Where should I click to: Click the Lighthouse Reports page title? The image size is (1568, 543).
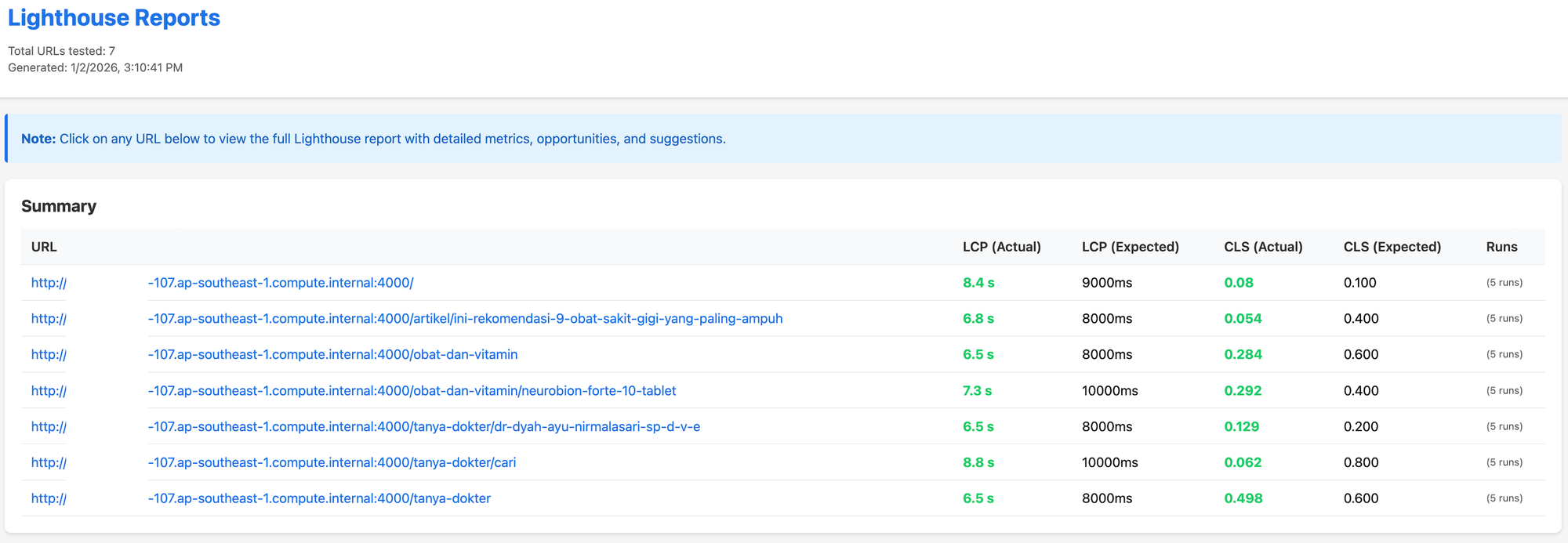114,18
